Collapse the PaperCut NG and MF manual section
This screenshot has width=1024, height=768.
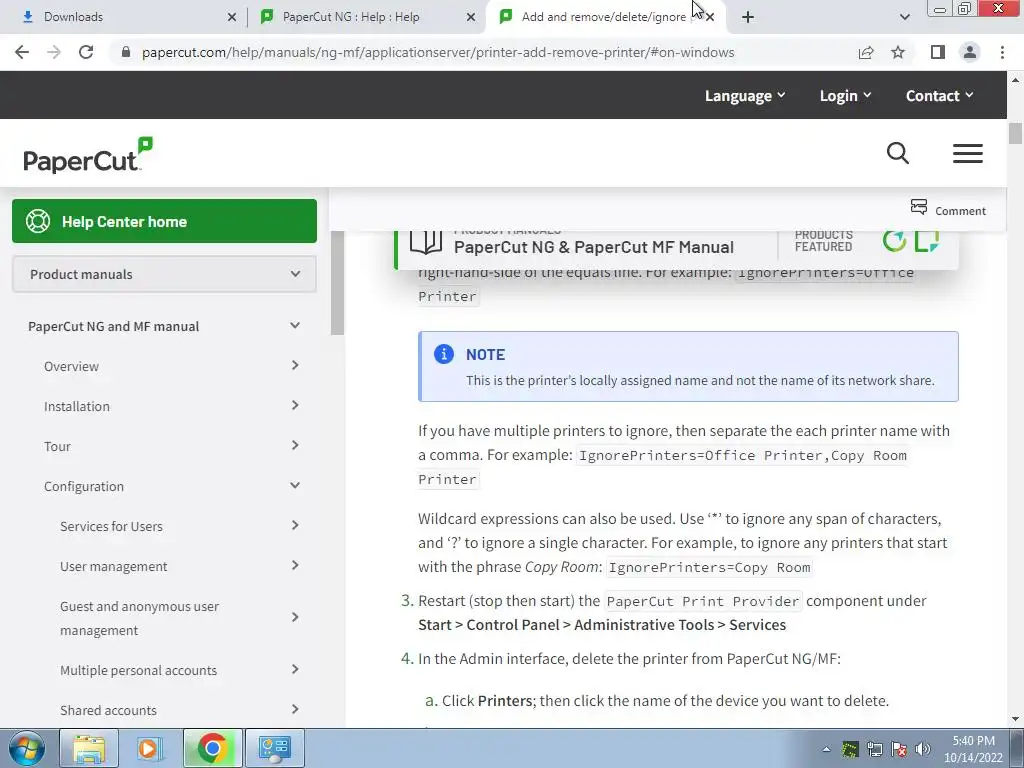(295, 325)
